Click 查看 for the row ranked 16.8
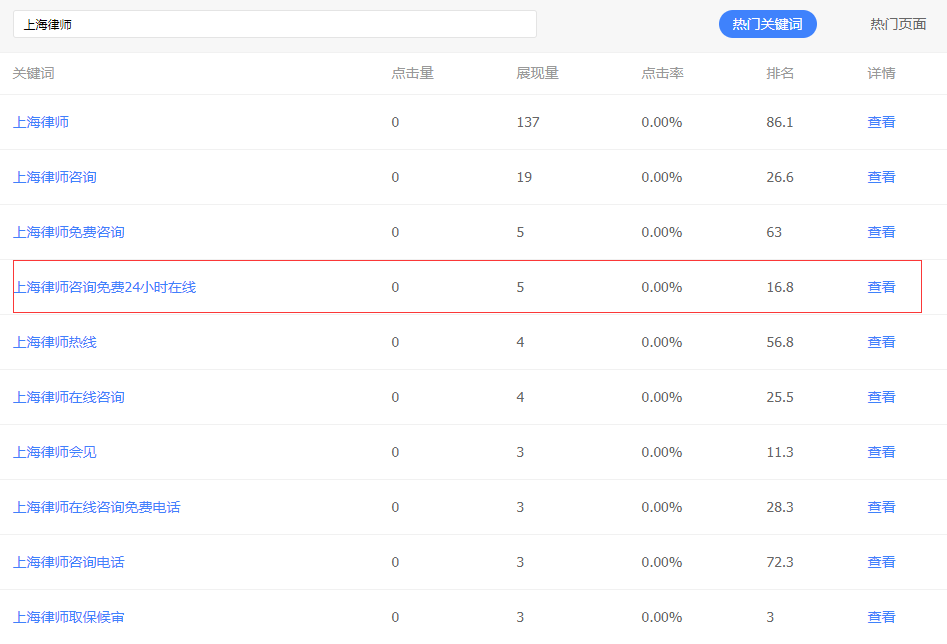The height and width of the screenshot is (644, 947). click(881, 287)
